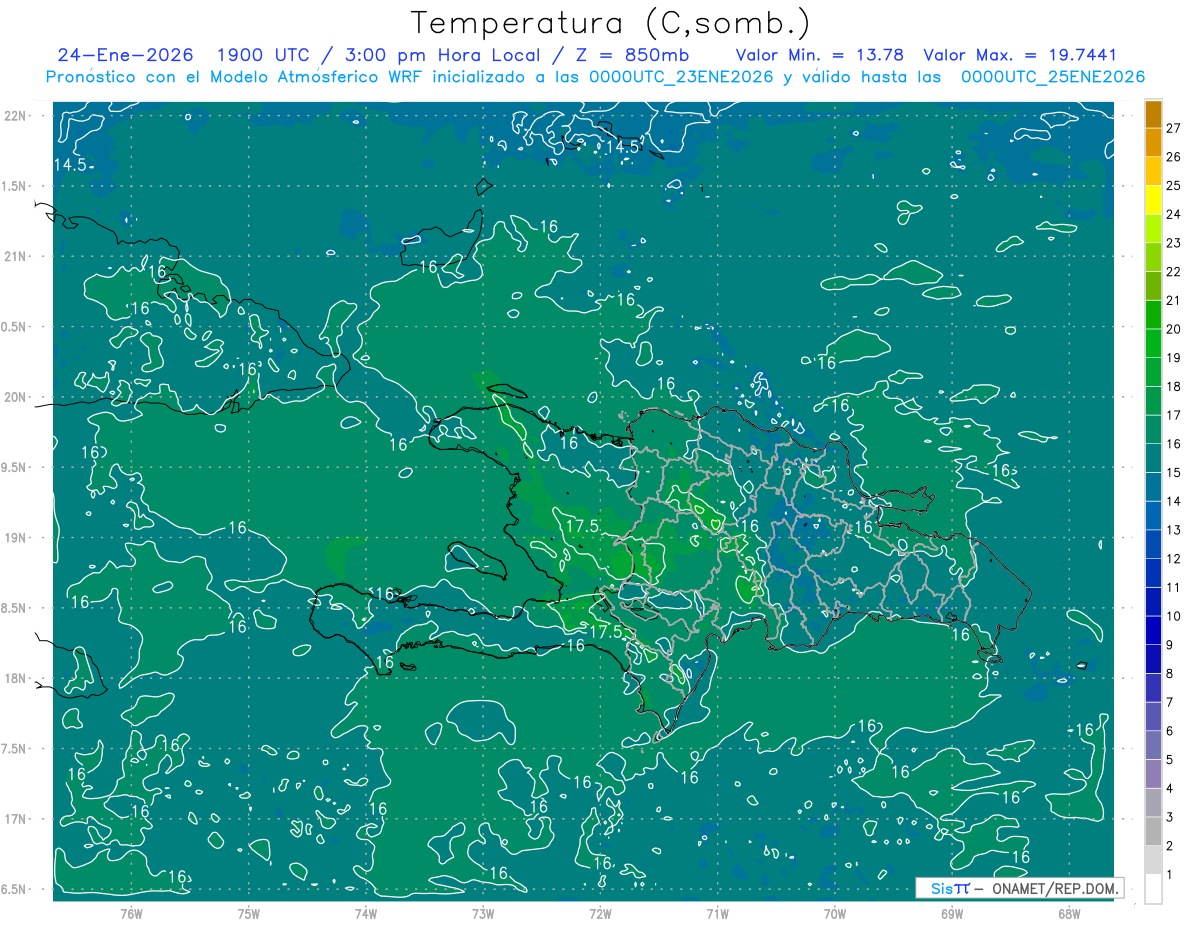Click the 72W longitude tick label
Screen dimensions: 1200x927
click(600, 914)
